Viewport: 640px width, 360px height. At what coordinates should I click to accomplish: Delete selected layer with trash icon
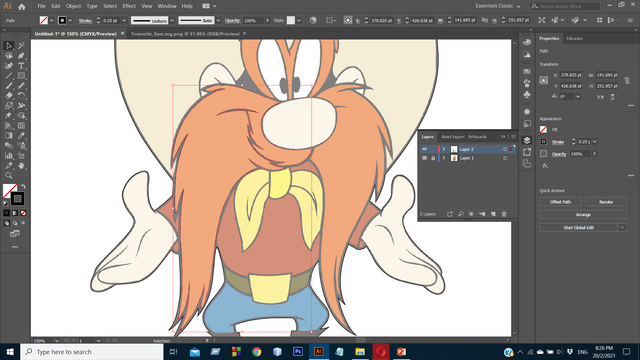(504, 214)
